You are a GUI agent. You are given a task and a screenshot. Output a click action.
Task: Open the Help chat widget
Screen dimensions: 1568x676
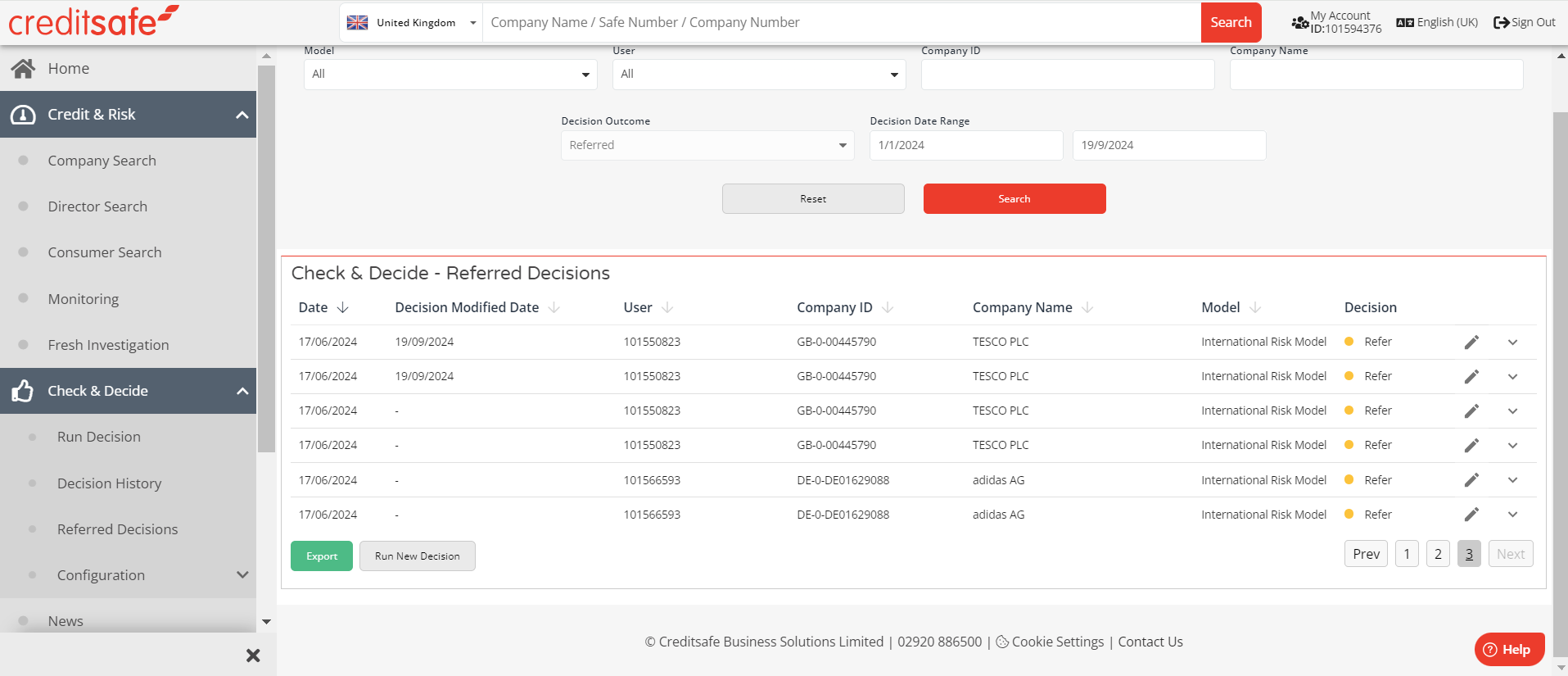pyautogui.click(x=1509, y=650)
